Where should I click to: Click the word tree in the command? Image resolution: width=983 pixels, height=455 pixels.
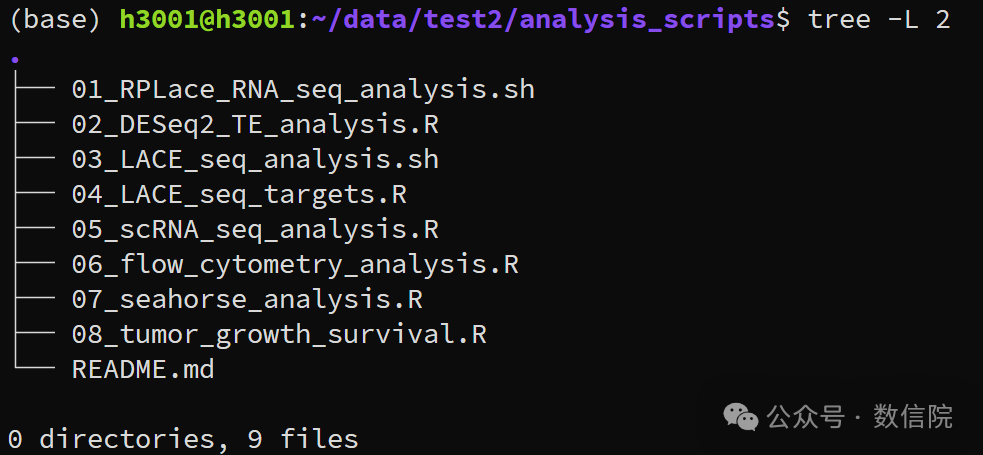point(839,19)
